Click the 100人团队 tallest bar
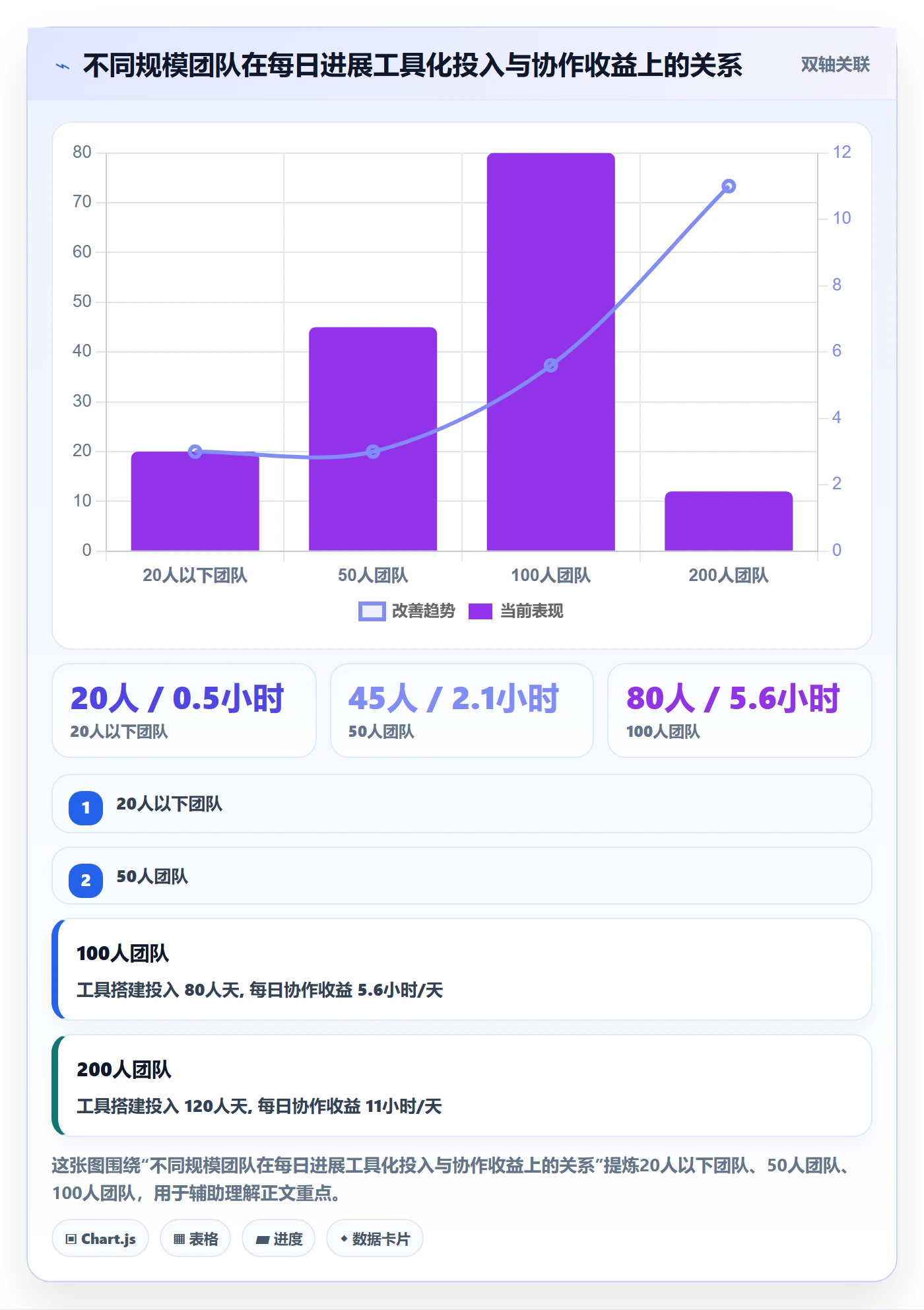 [x=551, y=352]
